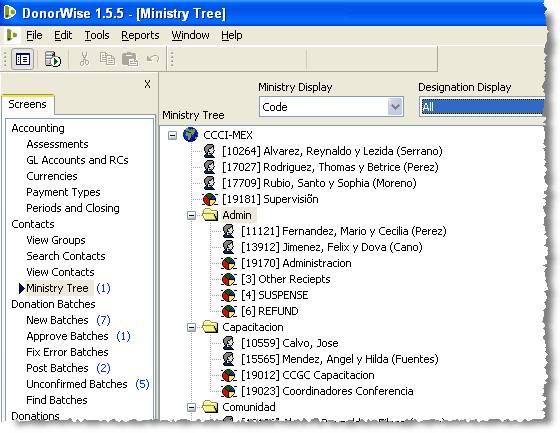Click the Cut scissors toolbar icon
560x433 pixels.
click(84, 59)
